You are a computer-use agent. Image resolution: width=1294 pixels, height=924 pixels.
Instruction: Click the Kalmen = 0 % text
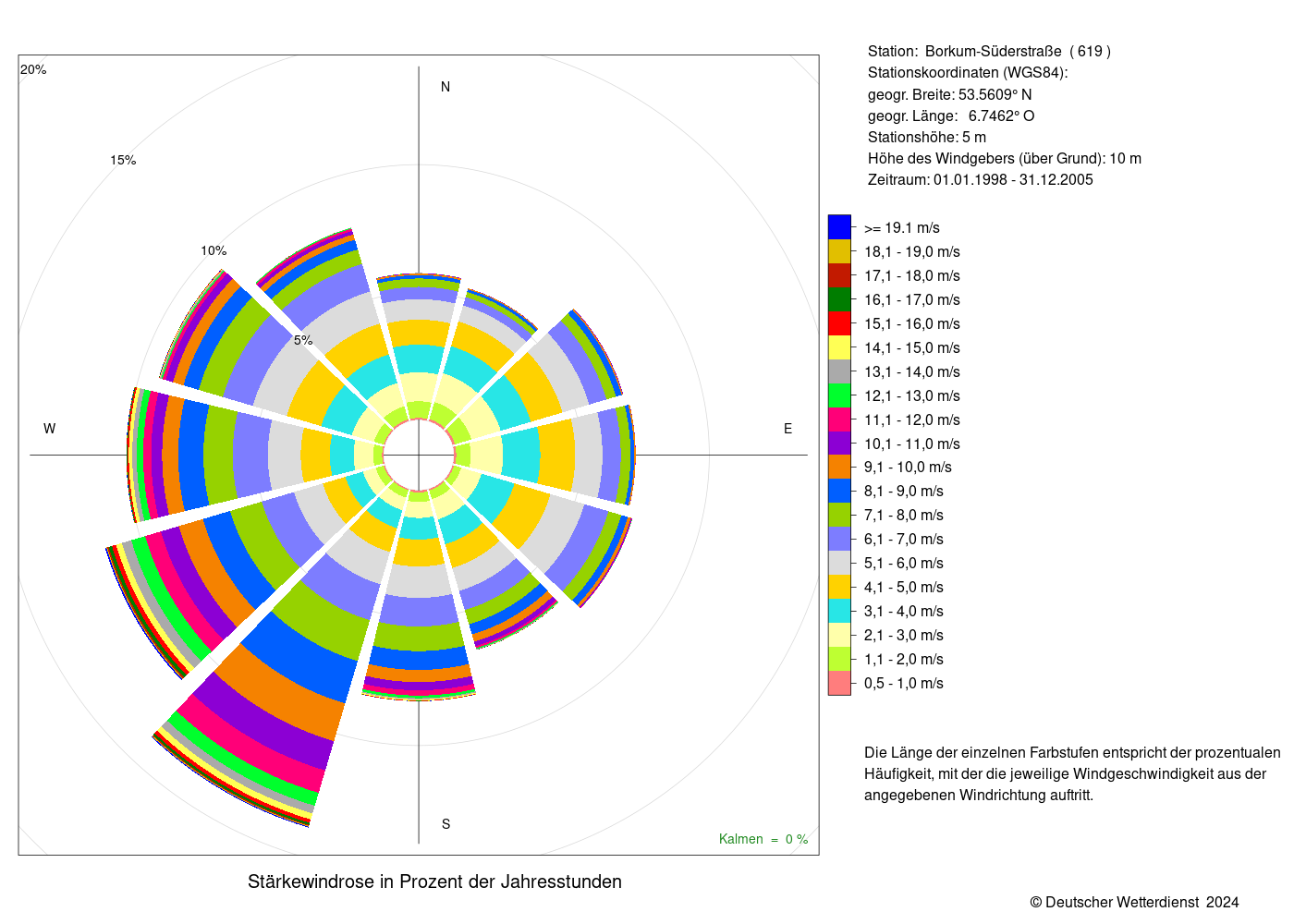pos(763,839)
